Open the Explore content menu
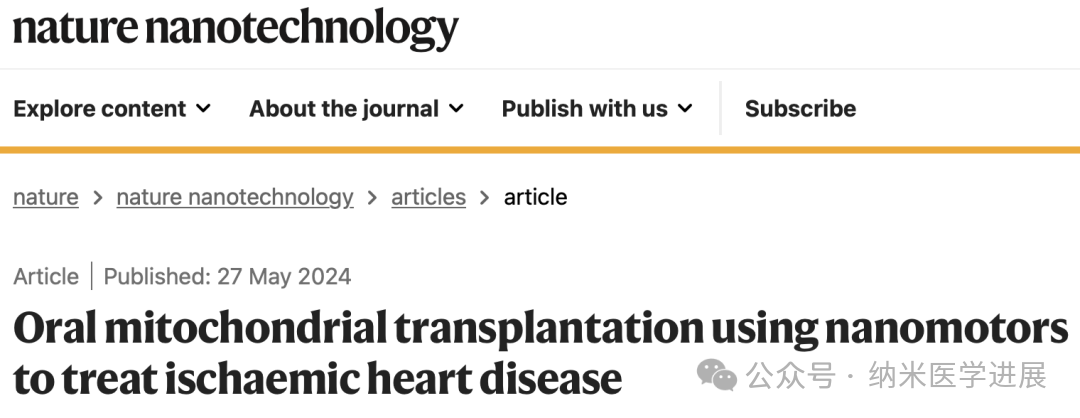 [x=99, y=109]
